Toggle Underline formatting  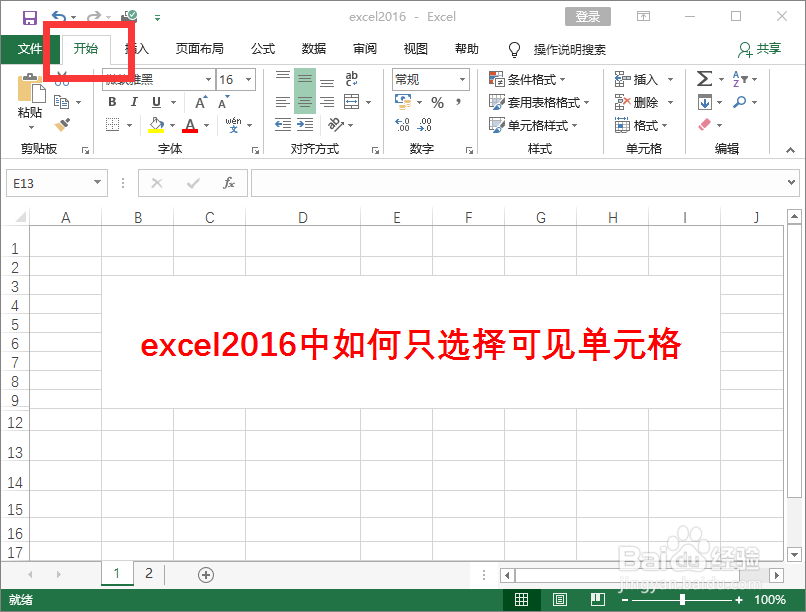coord(156,102)
